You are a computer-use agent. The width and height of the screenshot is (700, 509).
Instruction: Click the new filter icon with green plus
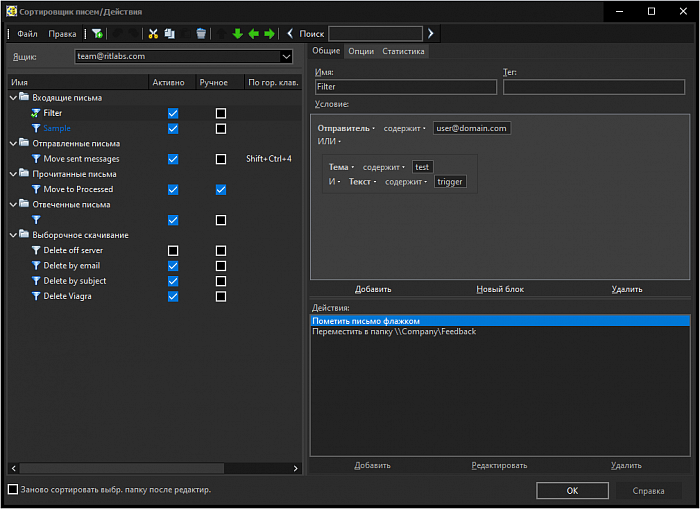click(97, 33)
